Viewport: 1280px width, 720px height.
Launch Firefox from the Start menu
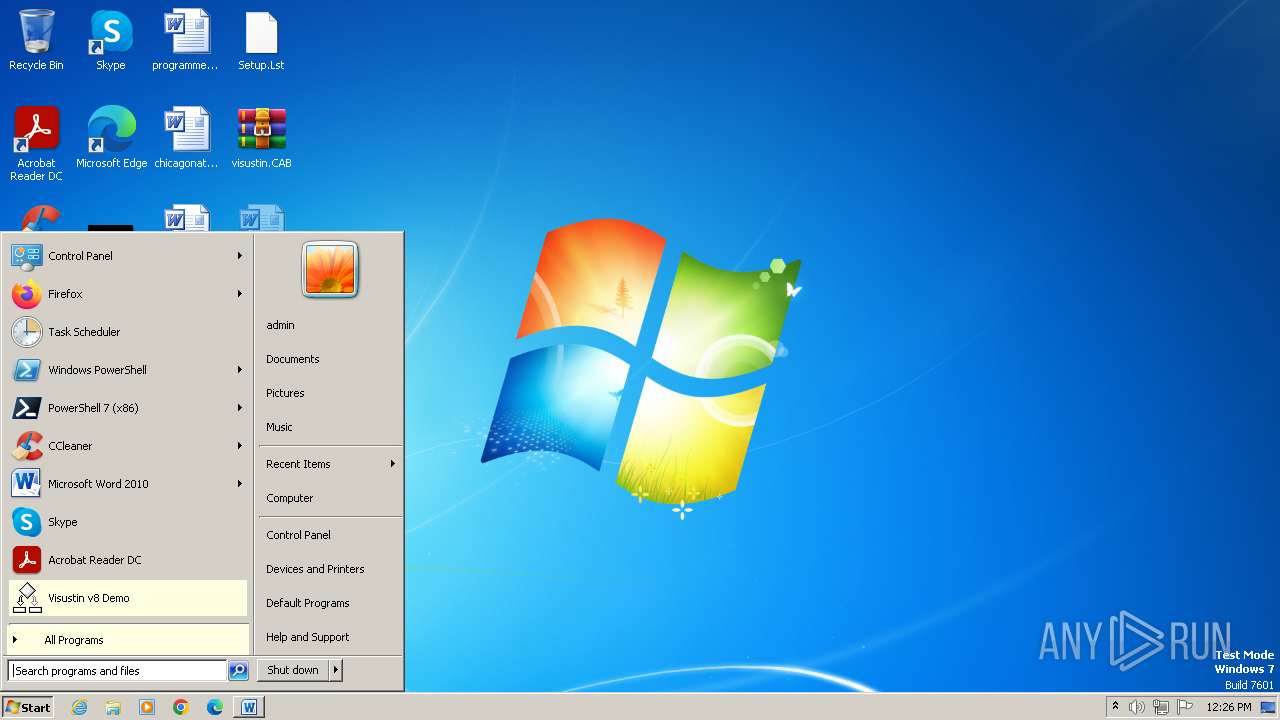click(x=128, y=294)
